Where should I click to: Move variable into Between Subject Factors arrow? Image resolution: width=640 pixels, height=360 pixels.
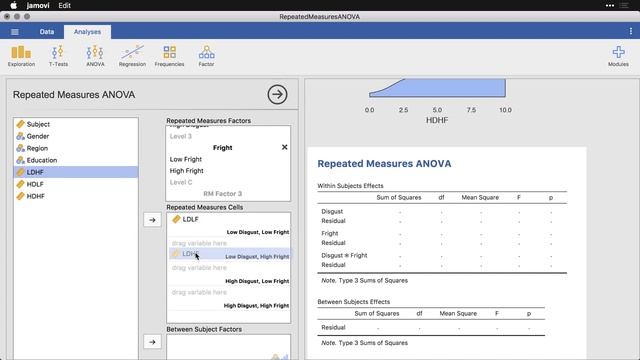coord(152,342)
